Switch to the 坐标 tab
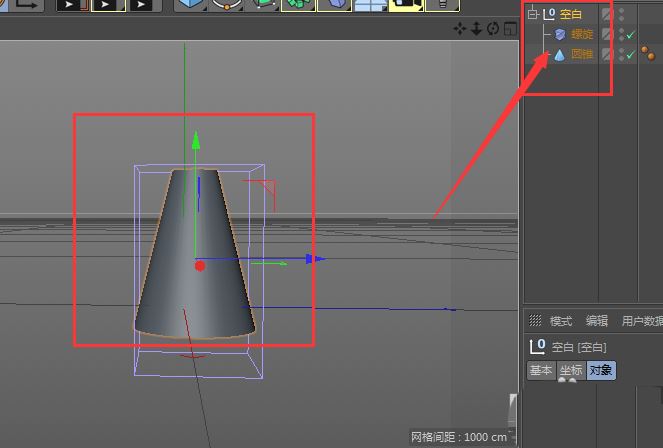 coord(571,370)
